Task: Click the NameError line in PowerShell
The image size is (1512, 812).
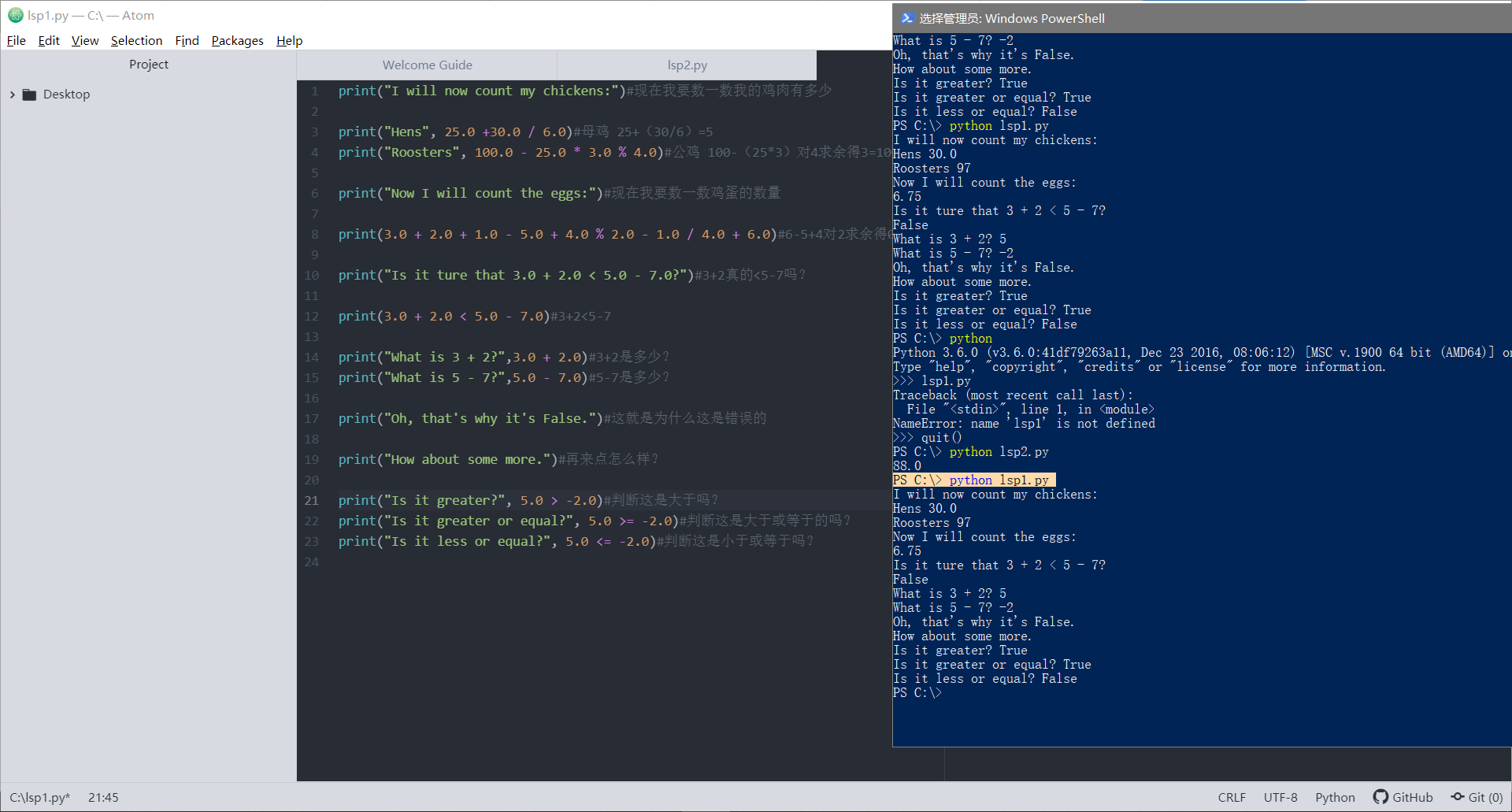Action: 1024,423
